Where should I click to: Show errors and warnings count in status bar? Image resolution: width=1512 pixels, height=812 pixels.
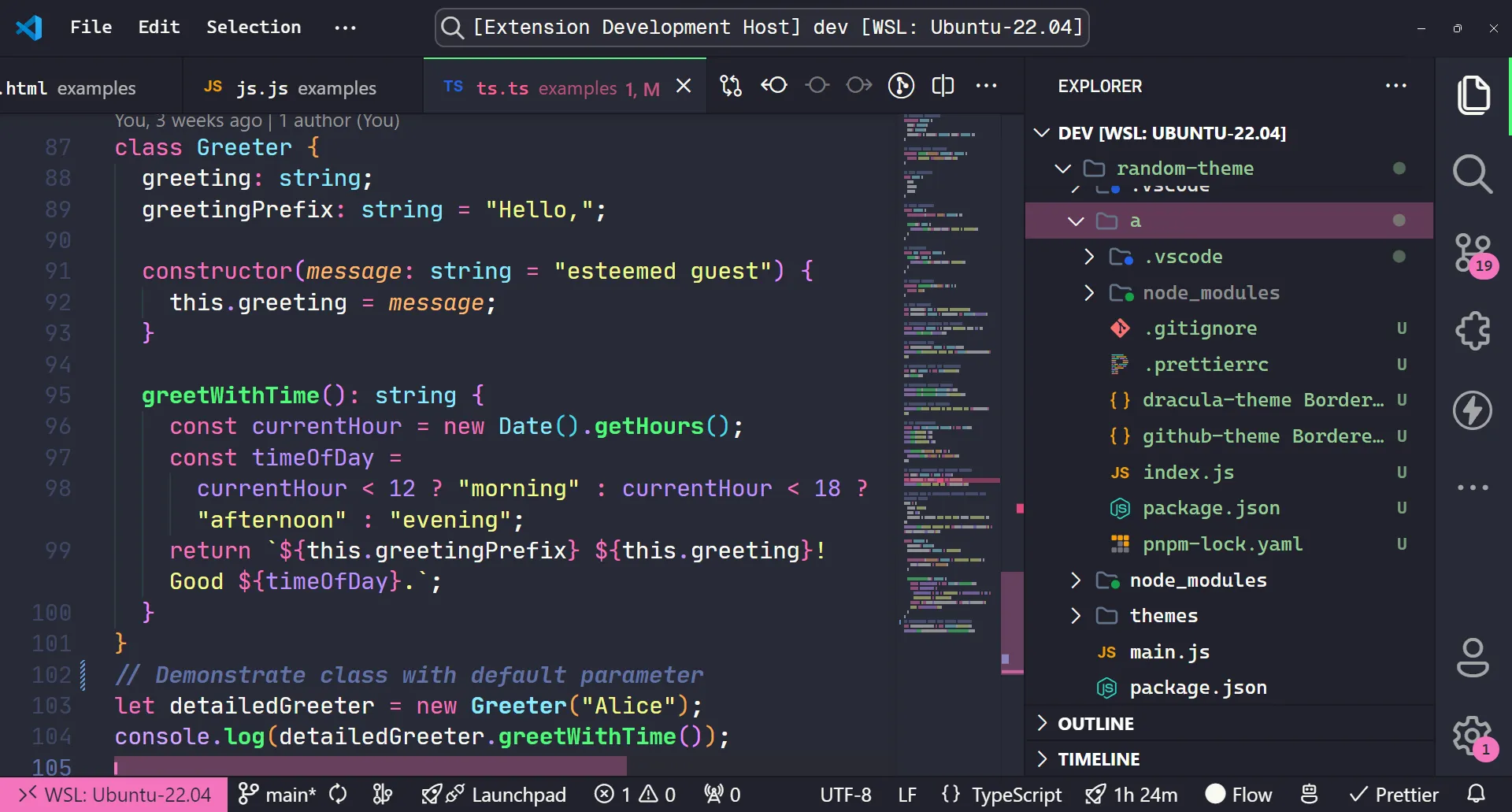tap(635, 795)
